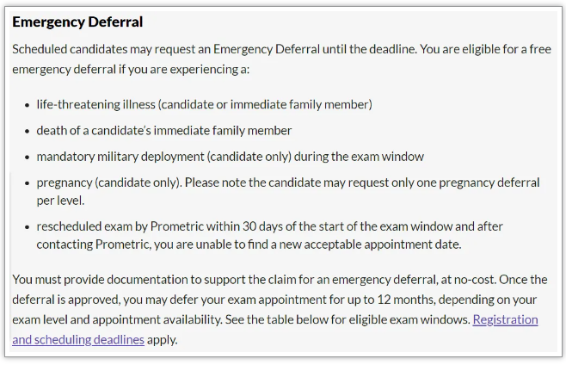This screenshot has width=566, height=365.
Task: Click the 'and scheduling deadlines' link text
Action: 78,340
